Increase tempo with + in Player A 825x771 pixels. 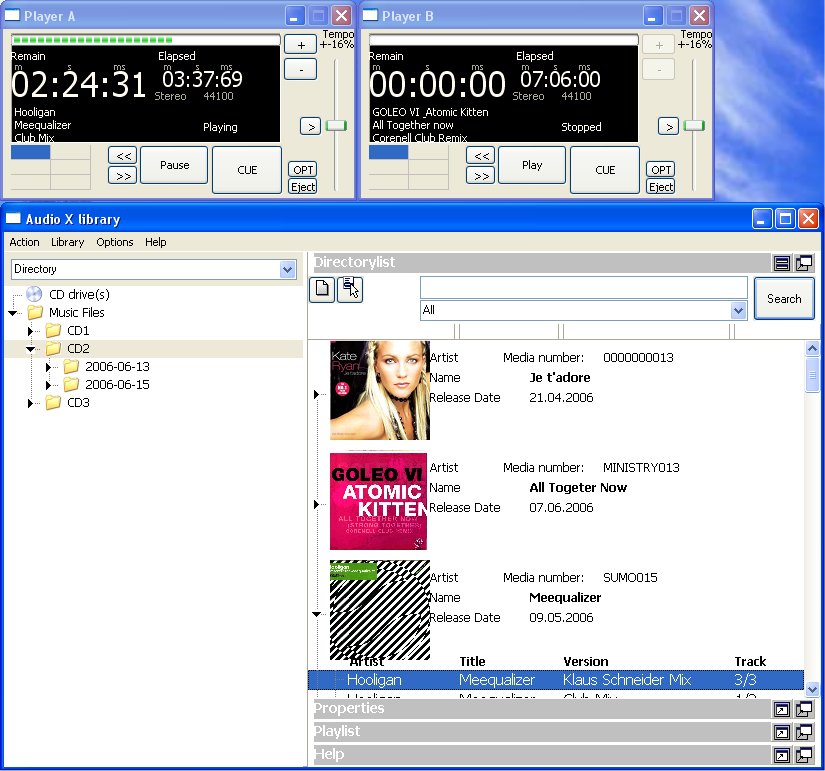300,44
